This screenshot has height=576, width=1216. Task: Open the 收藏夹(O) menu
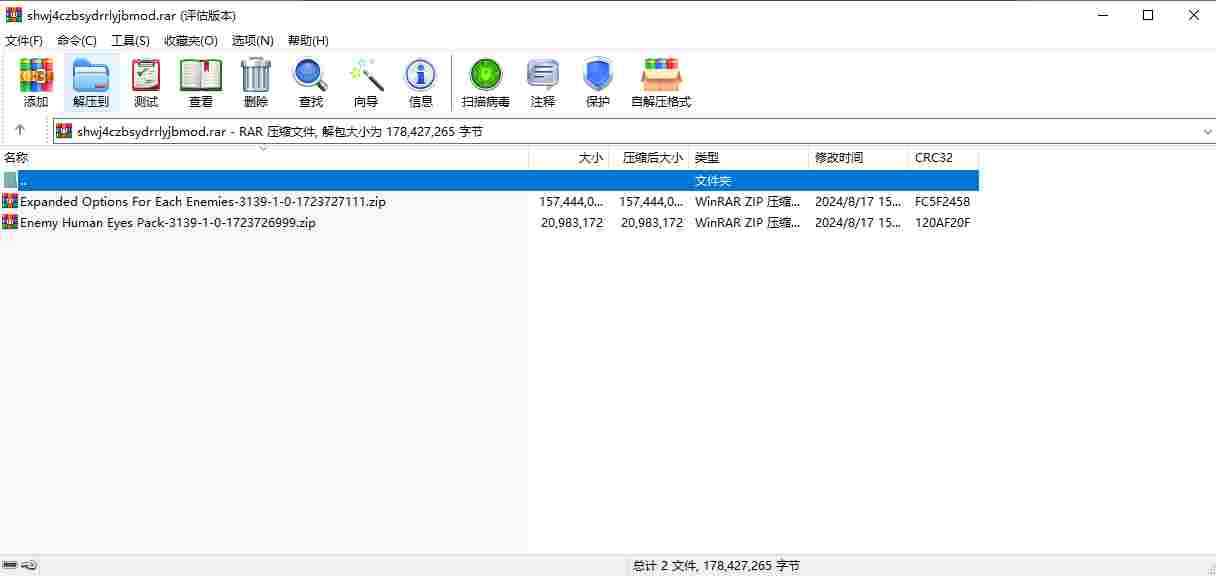191,41
